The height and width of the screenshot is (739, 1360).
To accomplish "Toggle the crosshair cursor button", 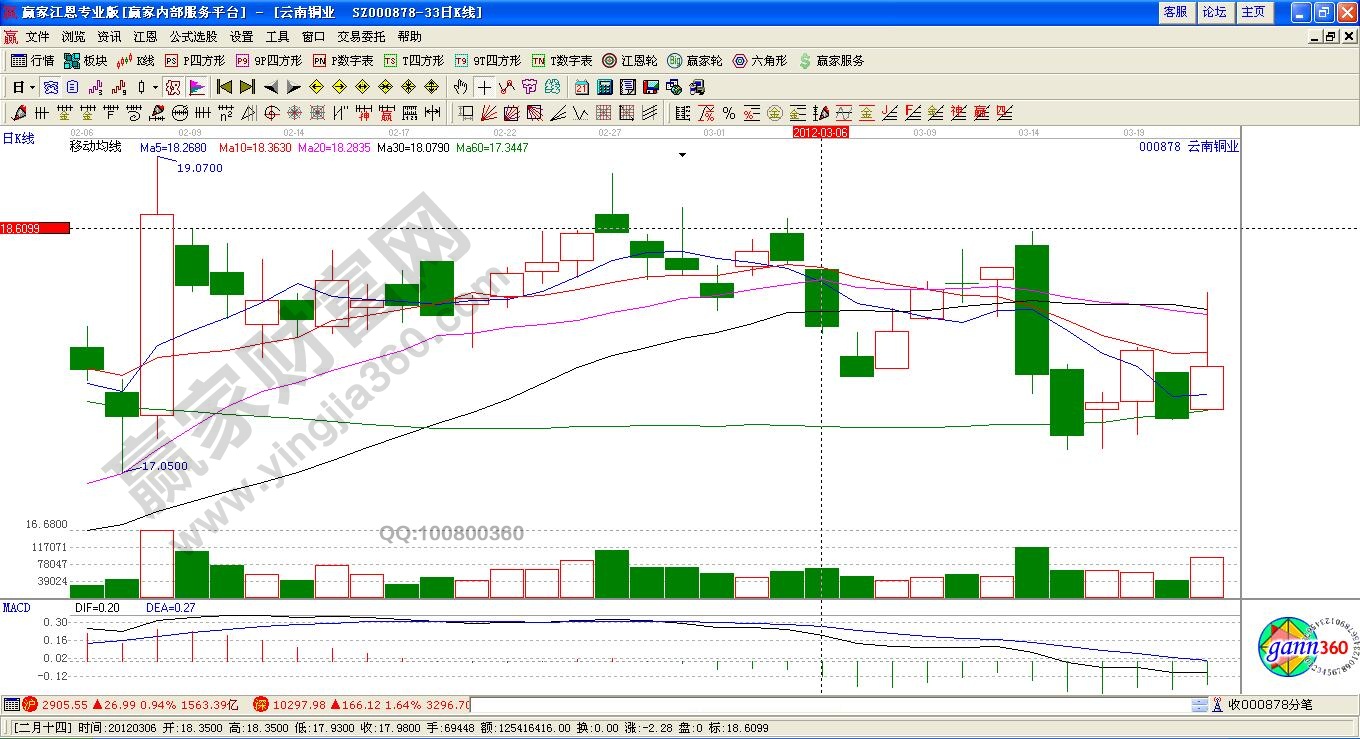I will [x=484, y=87].
